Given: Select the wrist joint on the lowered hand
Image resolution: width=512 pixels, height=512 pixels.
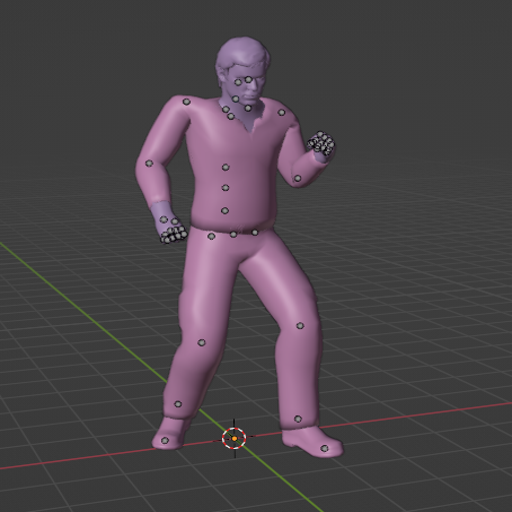Looking at the screenshot, I should click(164, 220).
